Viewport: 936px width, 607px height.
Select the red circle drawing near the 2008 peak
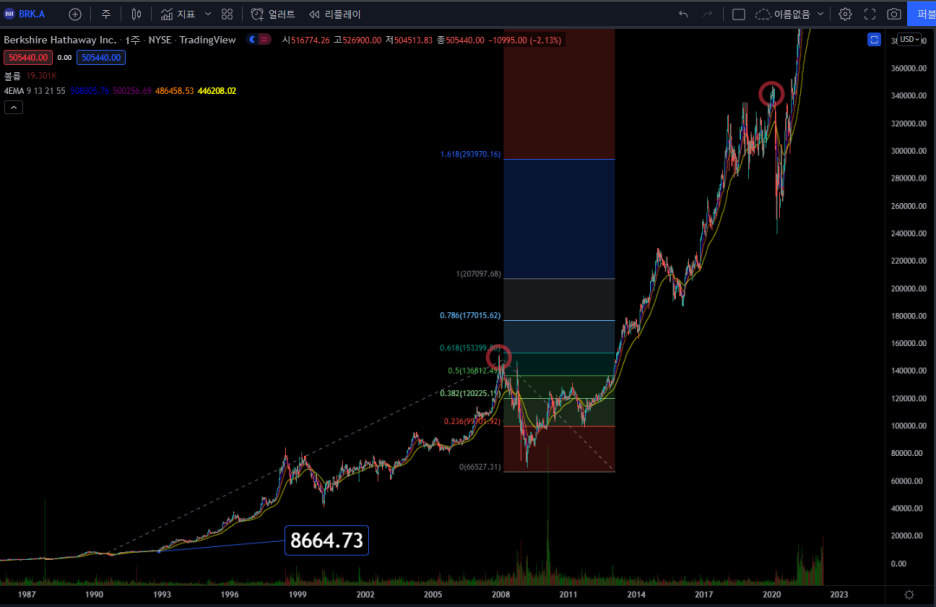[x=498, y=358]
